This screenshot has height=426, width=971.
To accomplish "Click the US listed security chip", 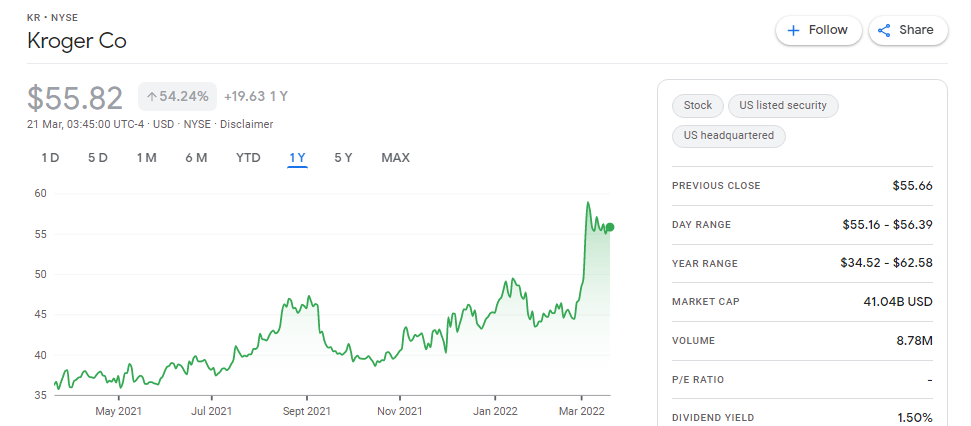I will (x=783, y=105).
